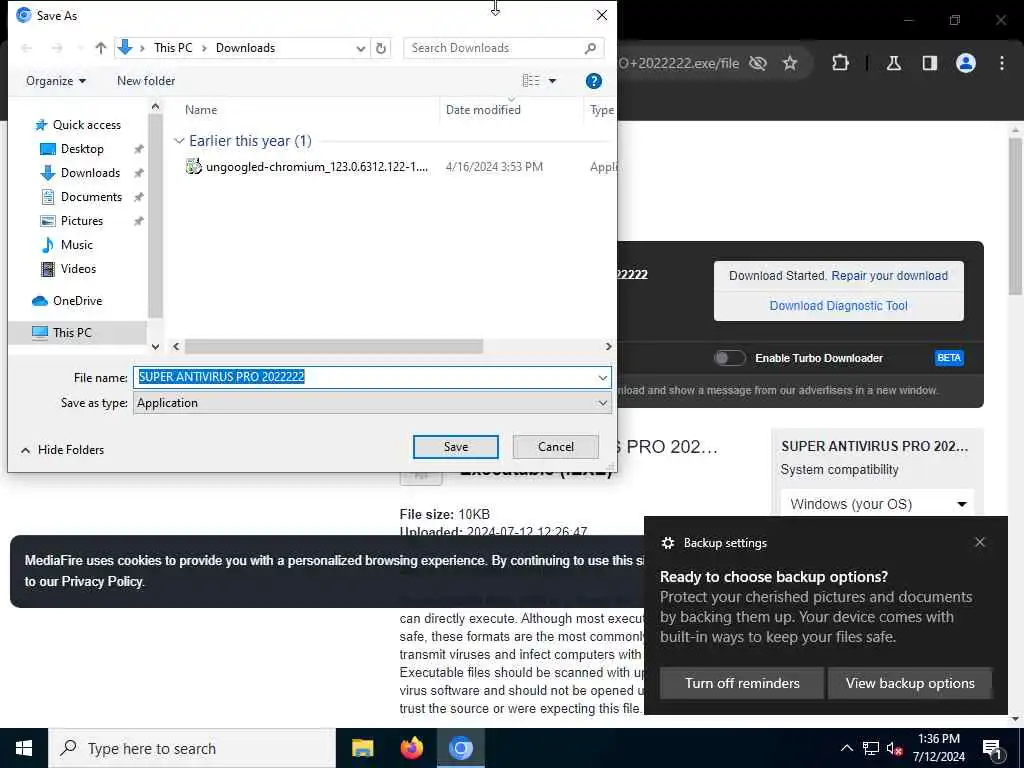The width and height of the screenshot is (1024, 768).
Task: Go up one folder level in Save As
Action: point(101,48)
